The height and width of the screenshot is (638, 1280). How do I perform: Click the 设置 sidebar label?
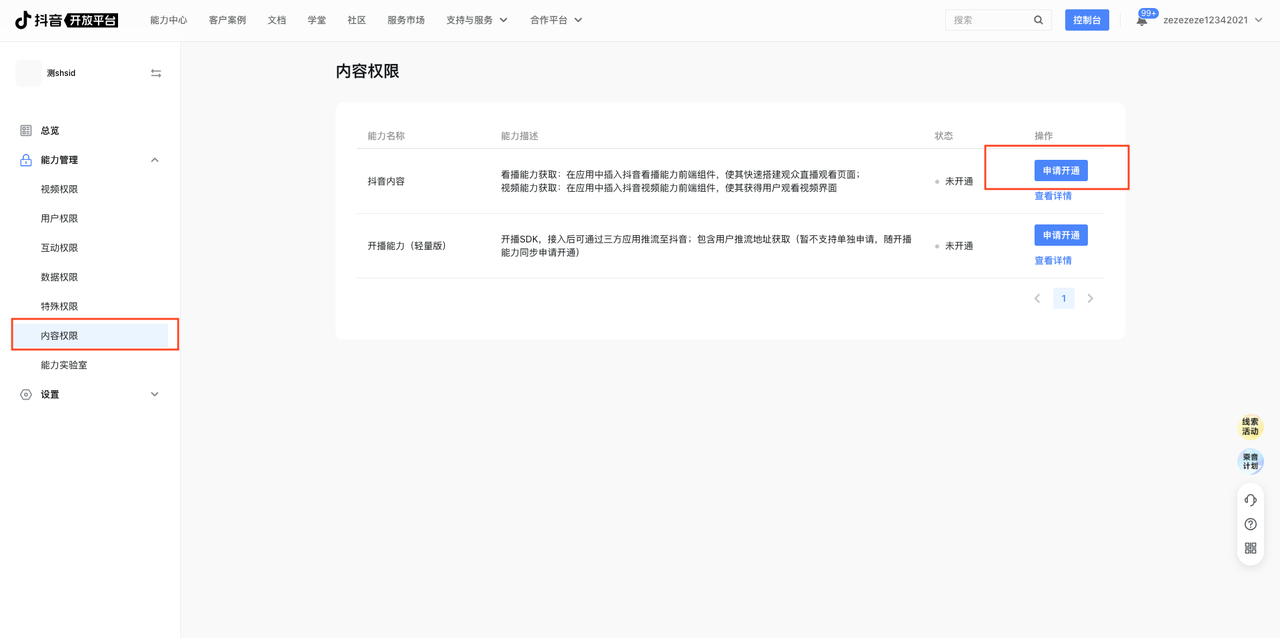tap(50, 394)
